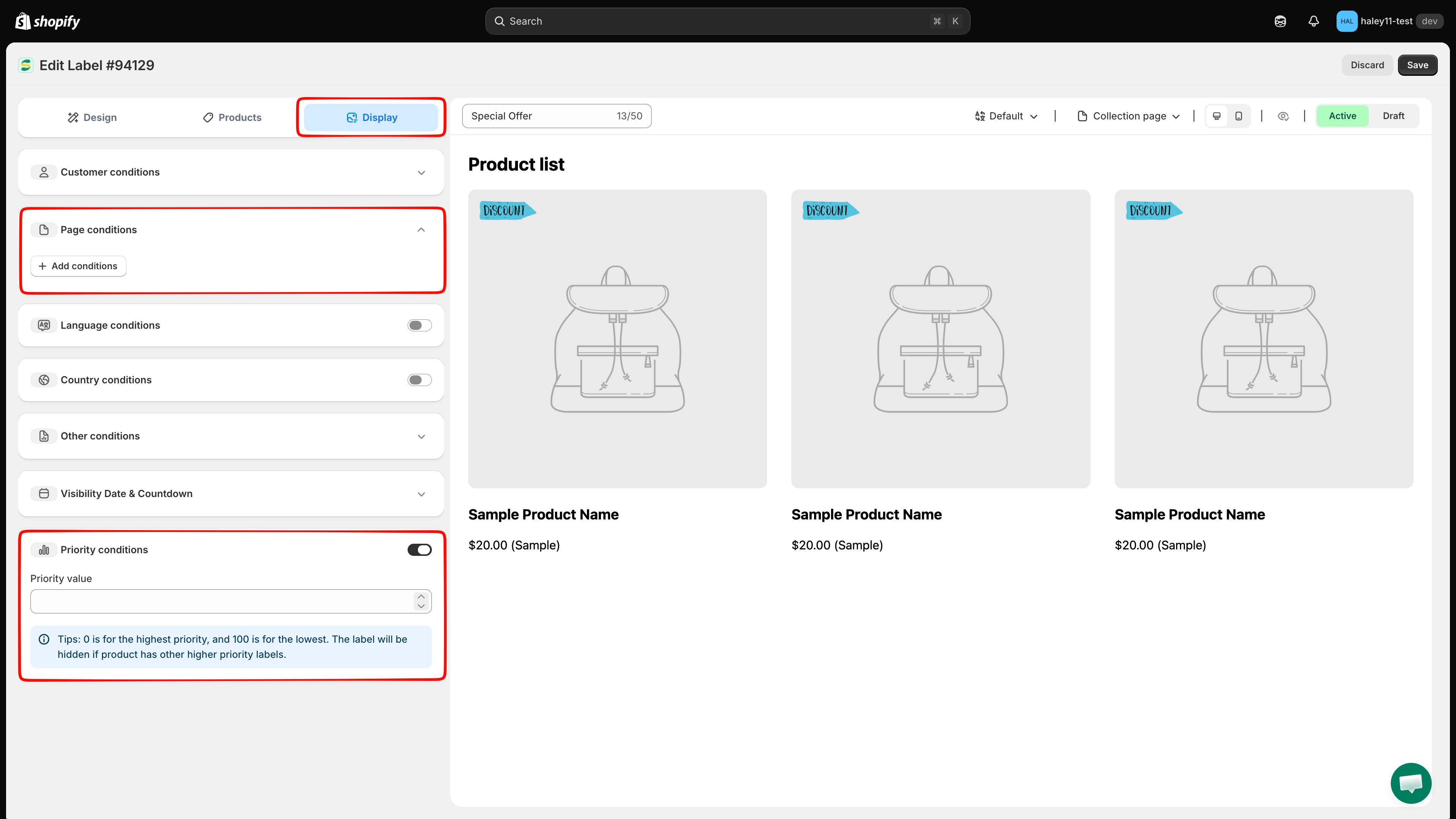Expand Visibility Date & Countdown section
Image resolution: width=1456 pixels, height=819 pixels.
pyautogui.click(x=421, y=494)
